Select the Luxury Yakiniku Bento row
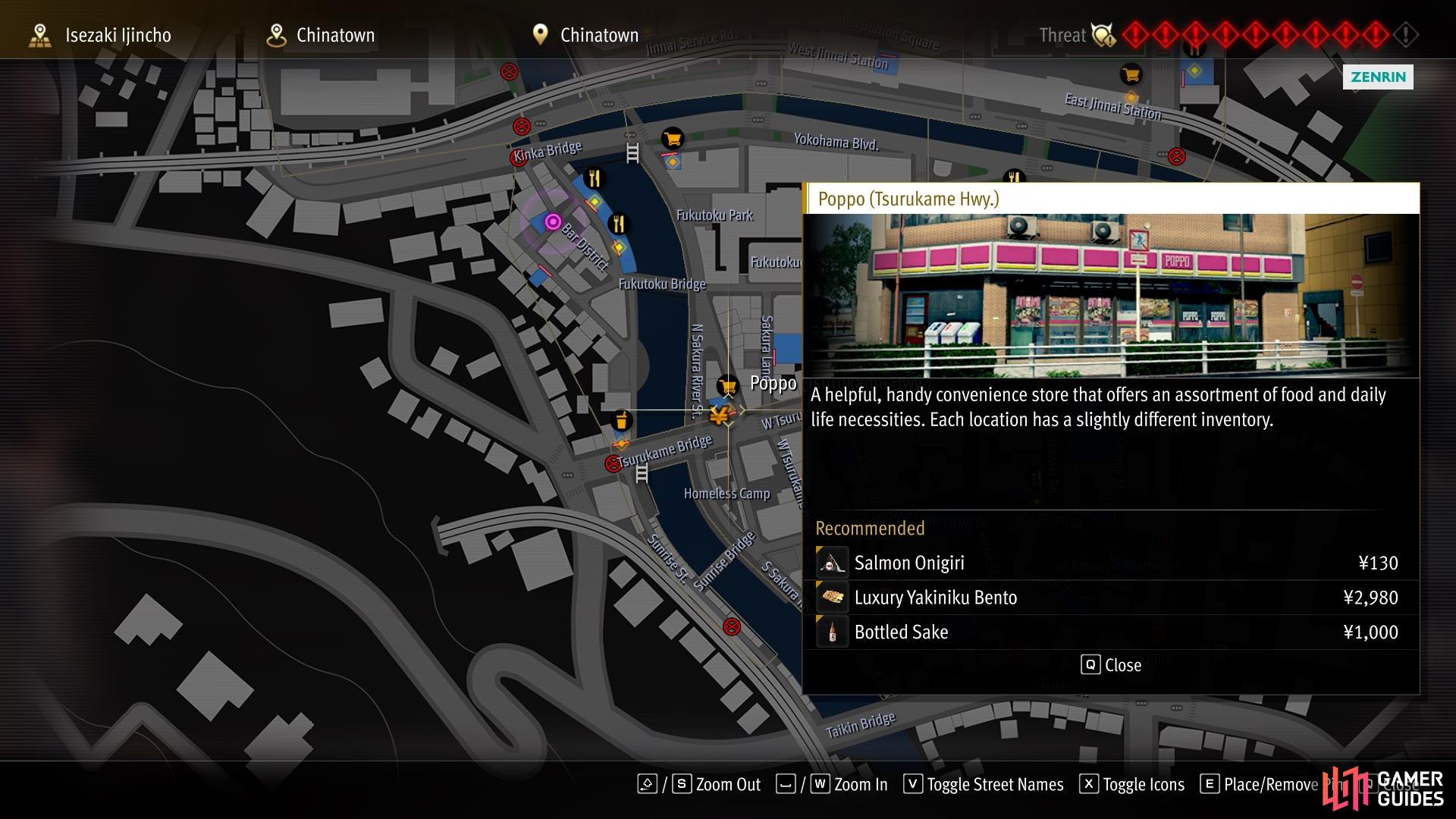 (x=1111, y=598)
